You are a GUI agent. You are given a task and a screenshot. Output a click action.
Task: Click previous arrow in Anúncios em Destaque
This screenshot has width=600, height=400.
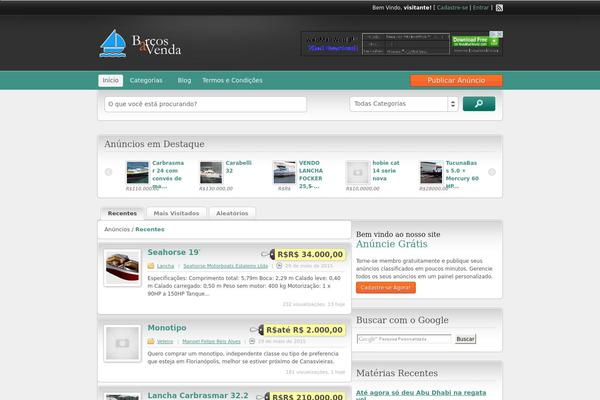click(109, 172)
